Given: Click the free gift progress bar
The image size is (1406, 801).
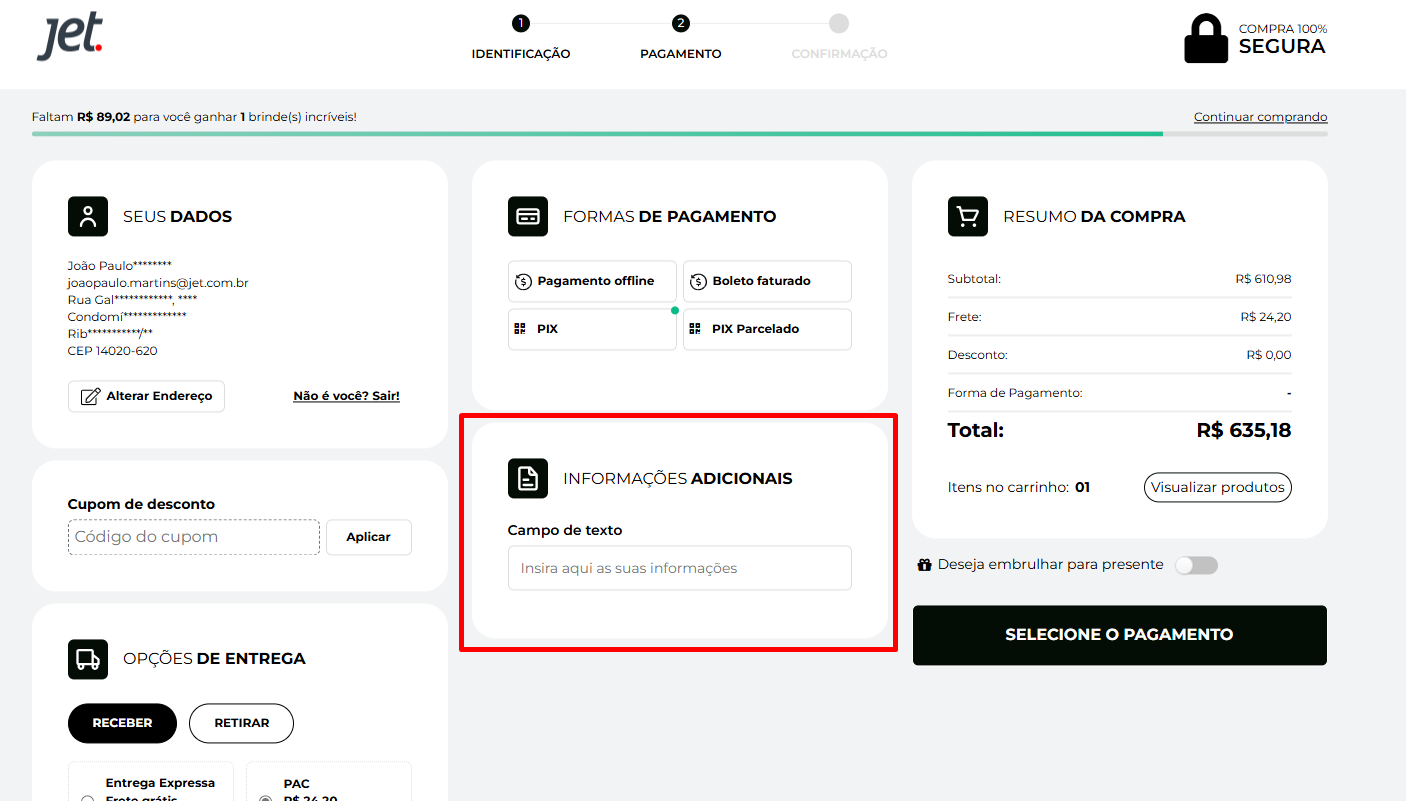Looking at the screenshot, I should (x=680, y=133).
